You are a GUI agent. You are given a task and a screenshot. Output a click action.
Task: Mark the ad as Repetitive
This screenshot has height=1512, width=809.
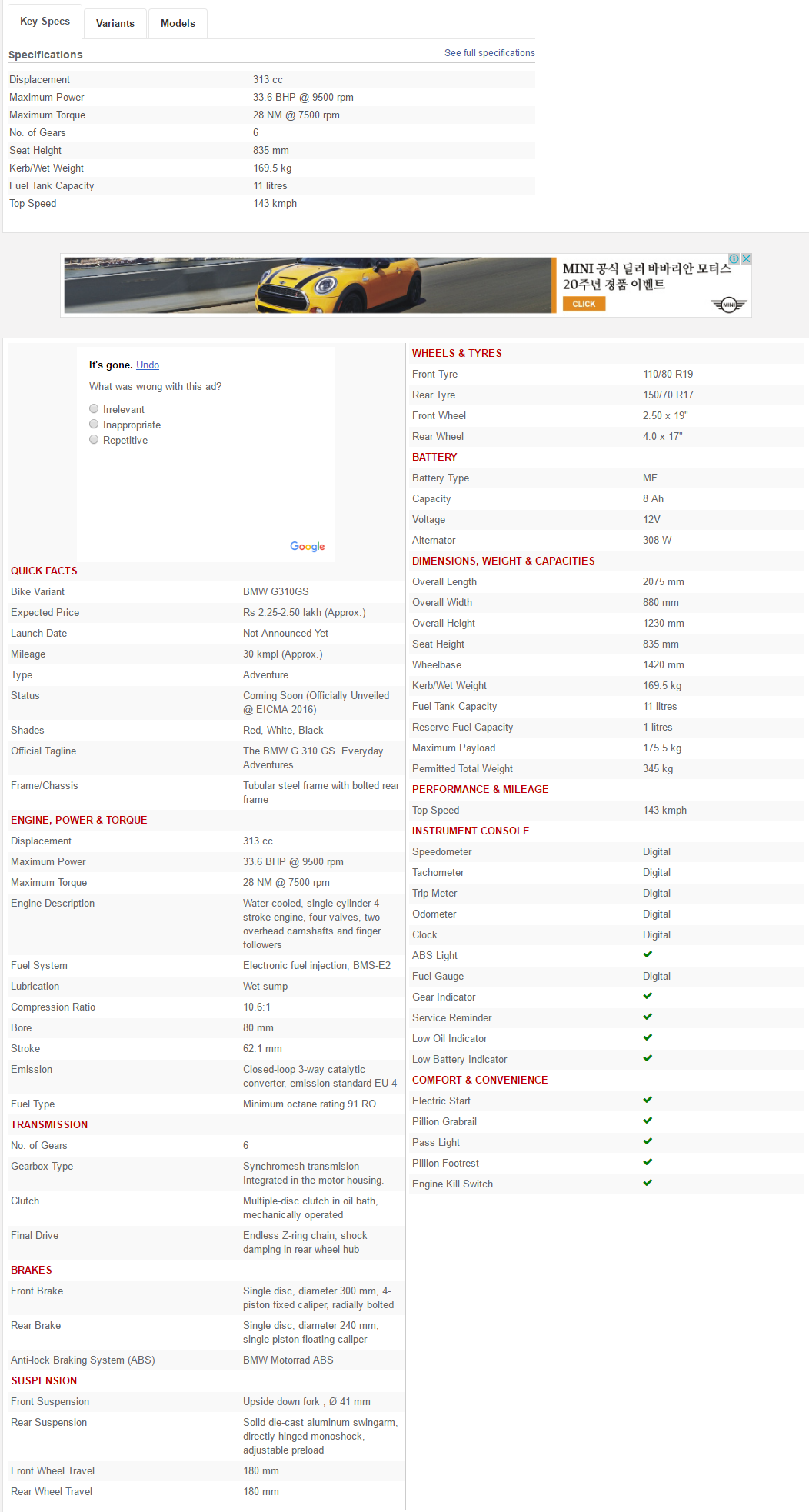94,440
